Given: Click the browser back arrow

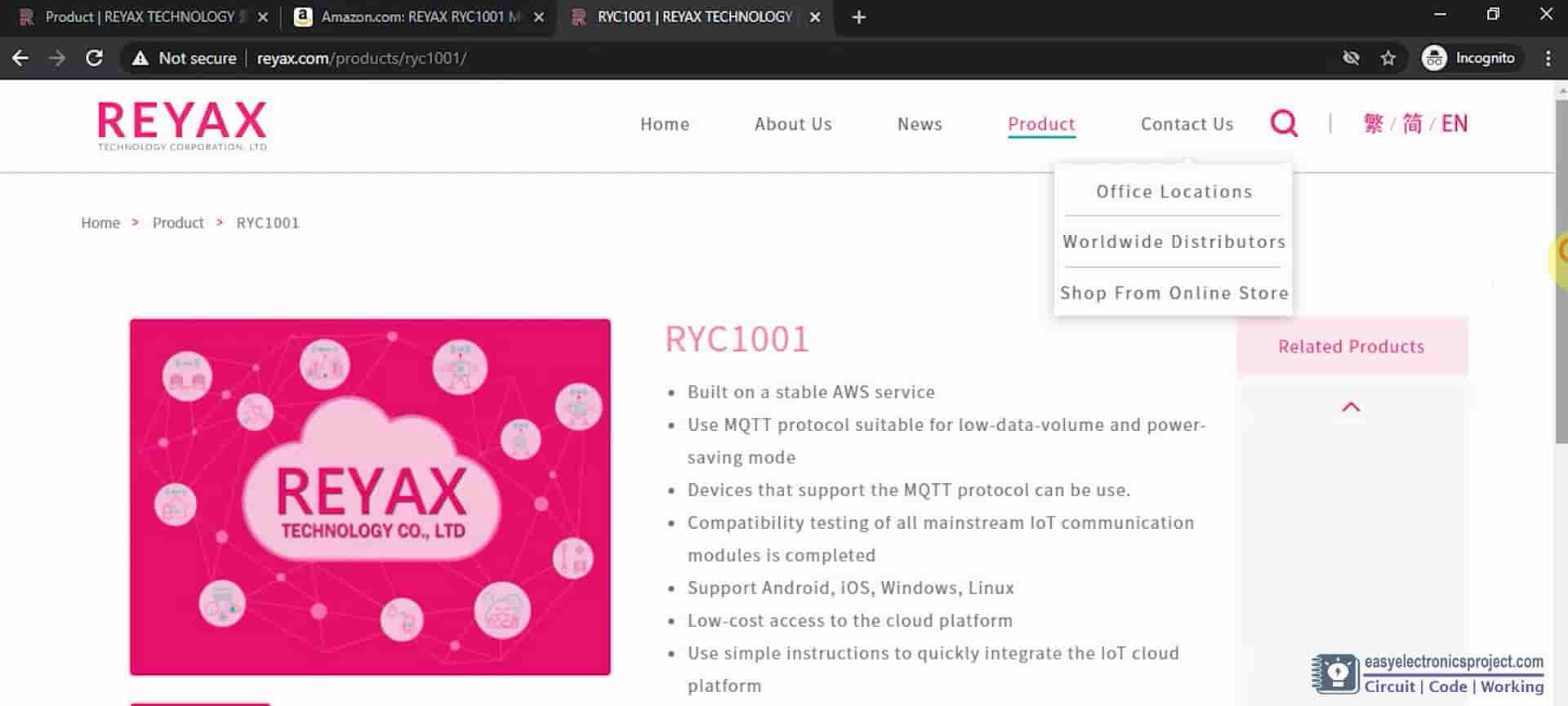Looking at the screenshot, I should 20,58.
